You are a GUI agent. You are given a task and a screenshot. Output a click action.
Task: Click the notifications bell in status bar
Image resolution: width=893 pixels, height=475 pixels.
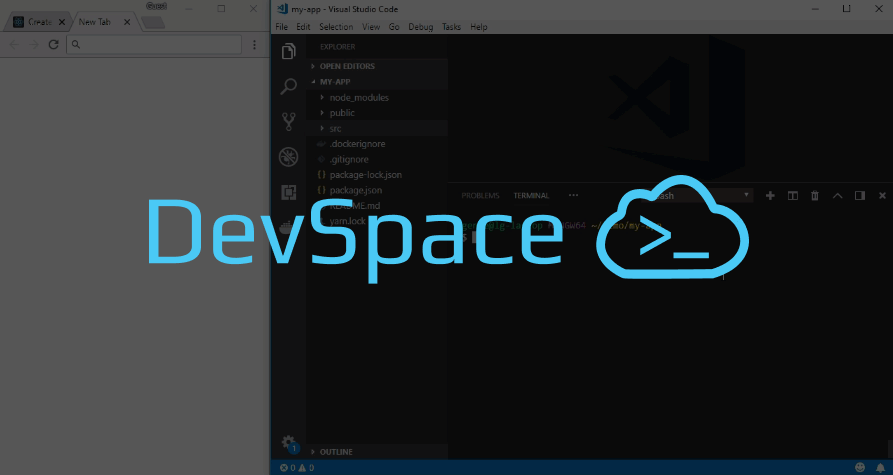tap(880, 467)
